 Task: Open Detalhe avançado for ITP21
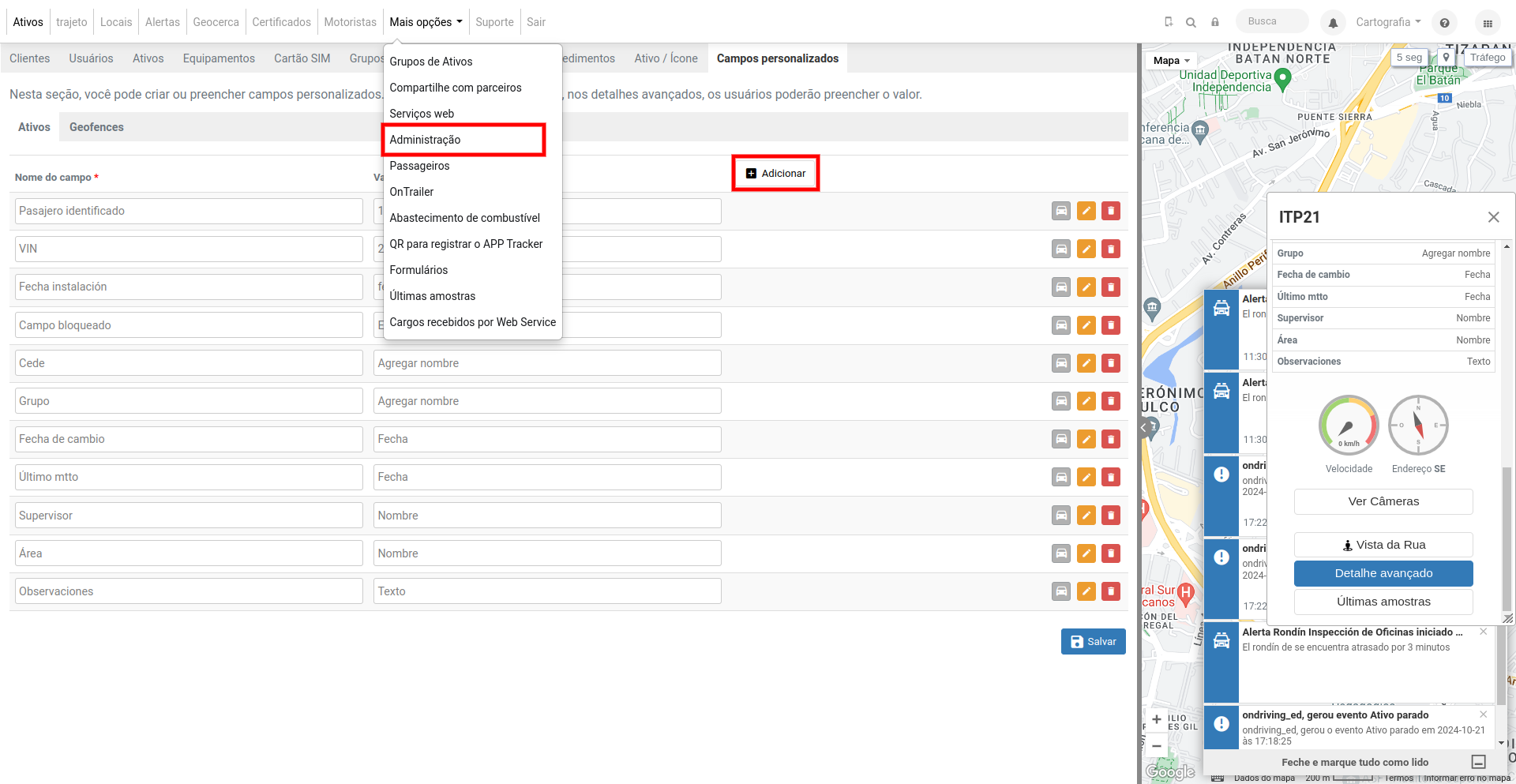coord(1383,573)
